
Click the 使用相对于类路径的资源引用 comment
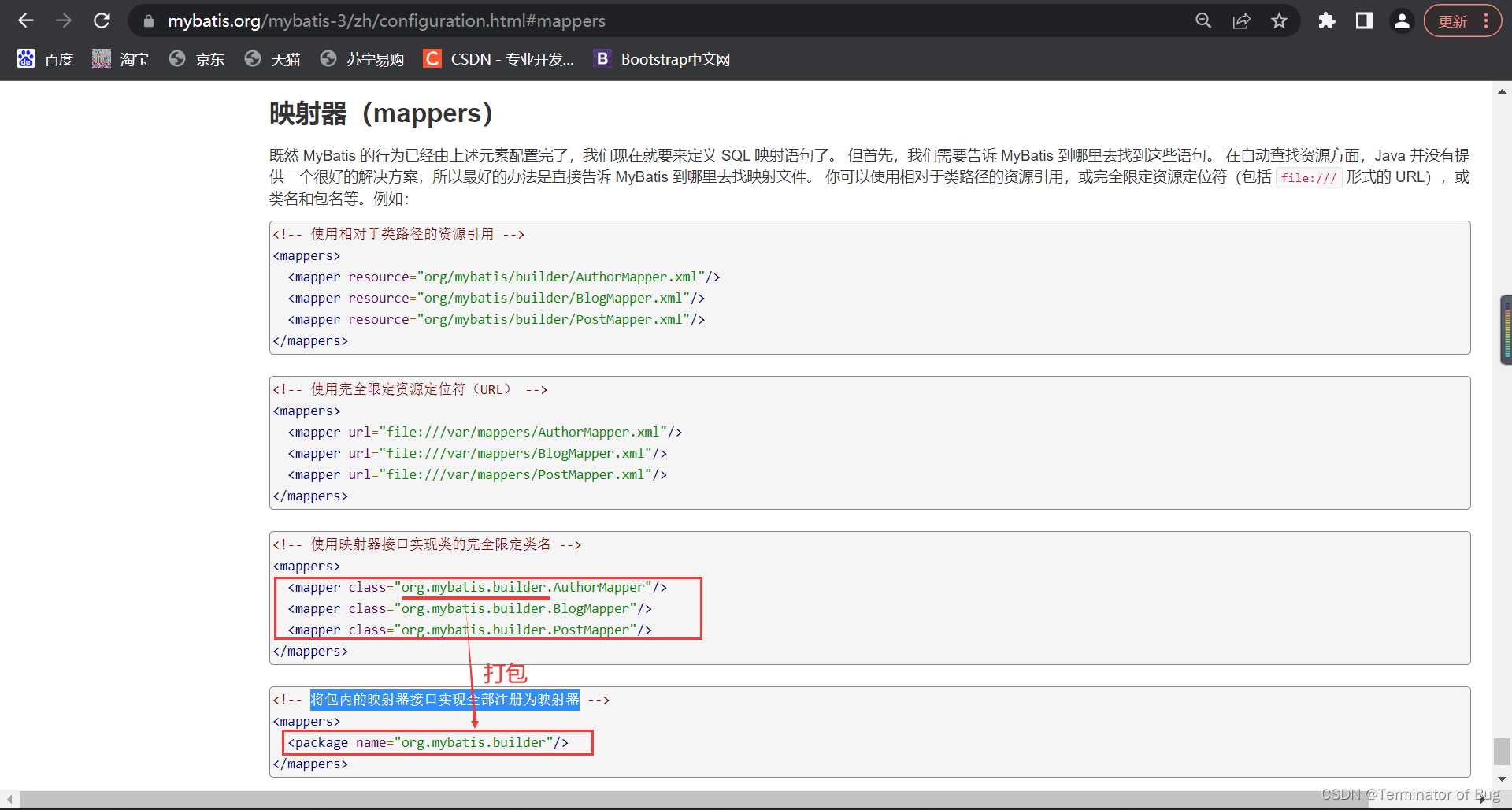(398, 234)
